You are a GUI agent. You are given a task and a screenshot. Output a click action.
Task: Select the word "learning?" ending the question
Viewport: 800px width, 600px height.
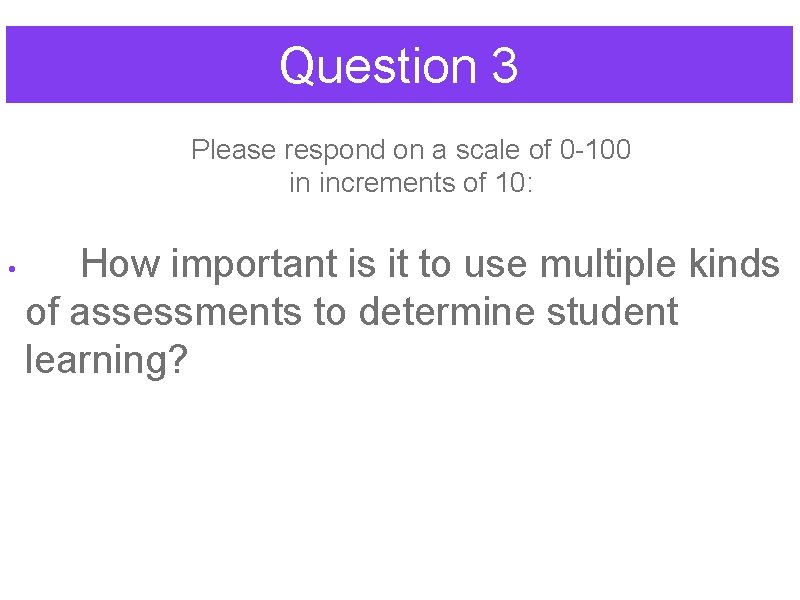107,360
